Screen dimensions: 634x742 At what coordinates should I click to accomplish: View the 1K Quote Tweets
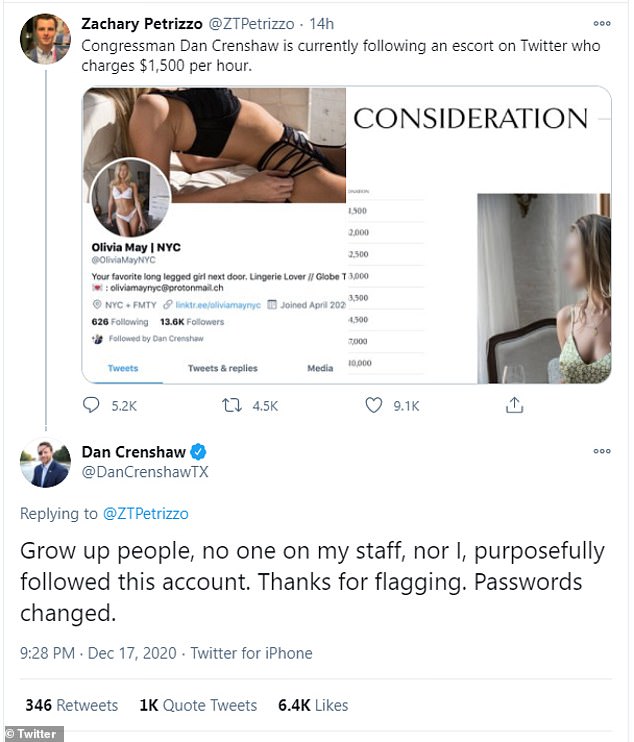point(198,705)
